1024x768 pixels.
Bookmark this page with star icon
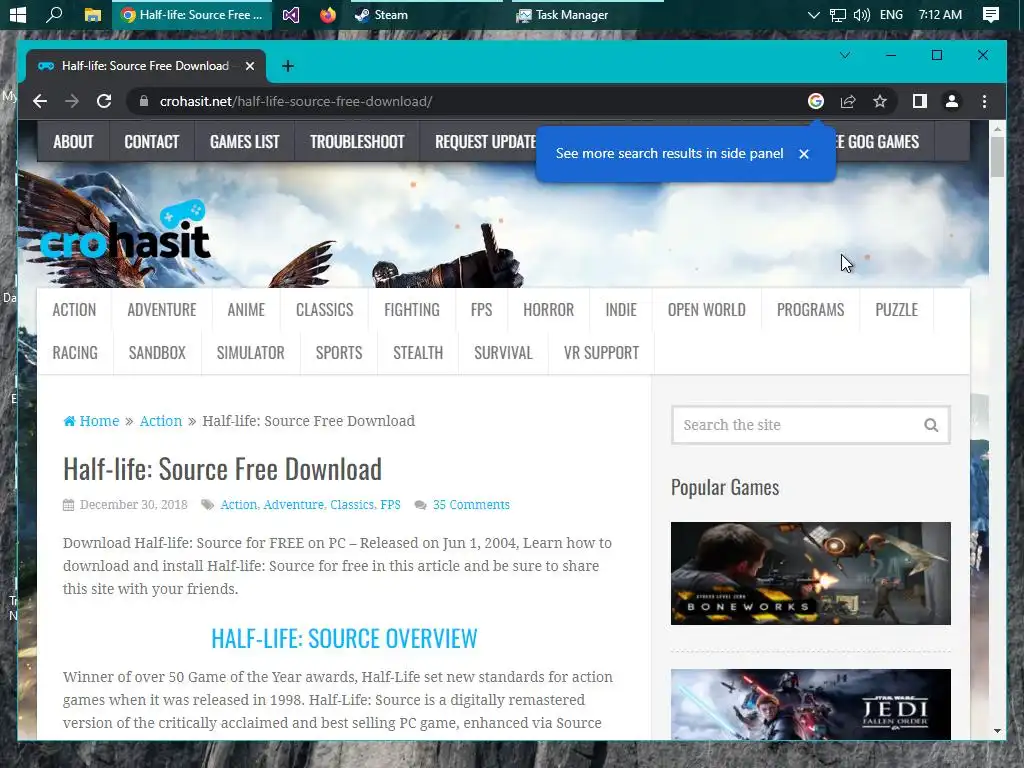tap(880, 101)
